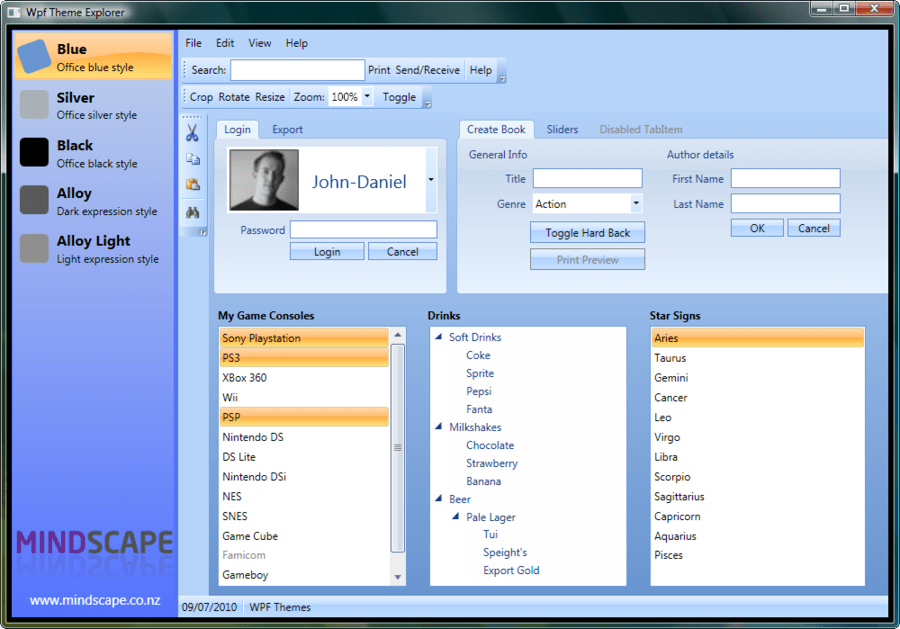The image size is (900, 629).
Task: Select the Blue theme swatch icon
Action: pyautogui.click(x=35, y=57)
